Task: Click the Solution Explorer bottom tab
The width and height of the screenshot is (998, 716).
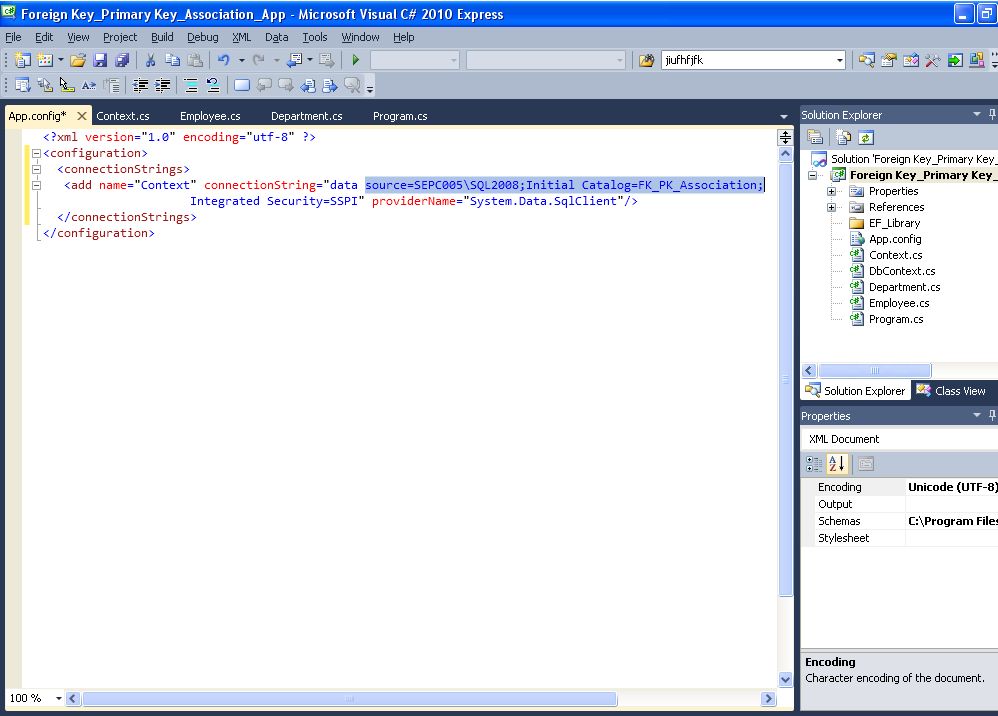Action: pyautogui.click(x=855, y=391)
